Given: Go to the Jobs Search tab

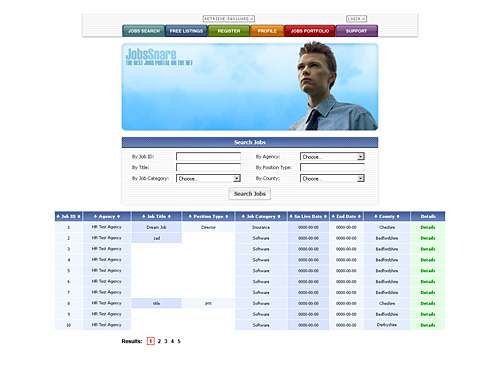Looking at the screenshot, I should (144, 31).
